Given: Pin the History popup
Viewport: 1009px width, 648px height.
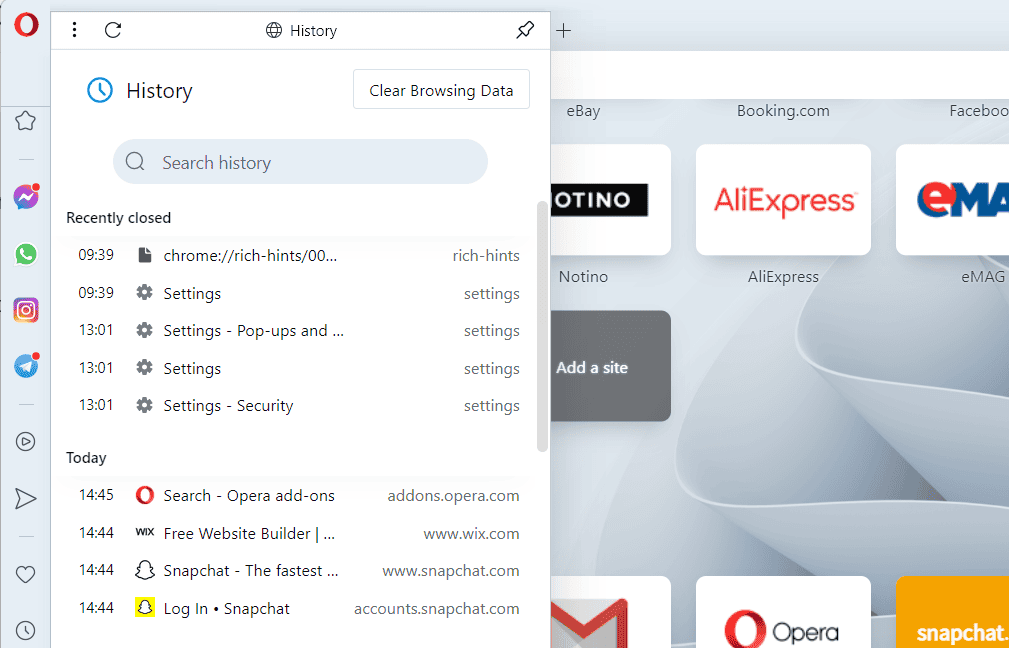Looking at the screenshot, I should 524,30.
